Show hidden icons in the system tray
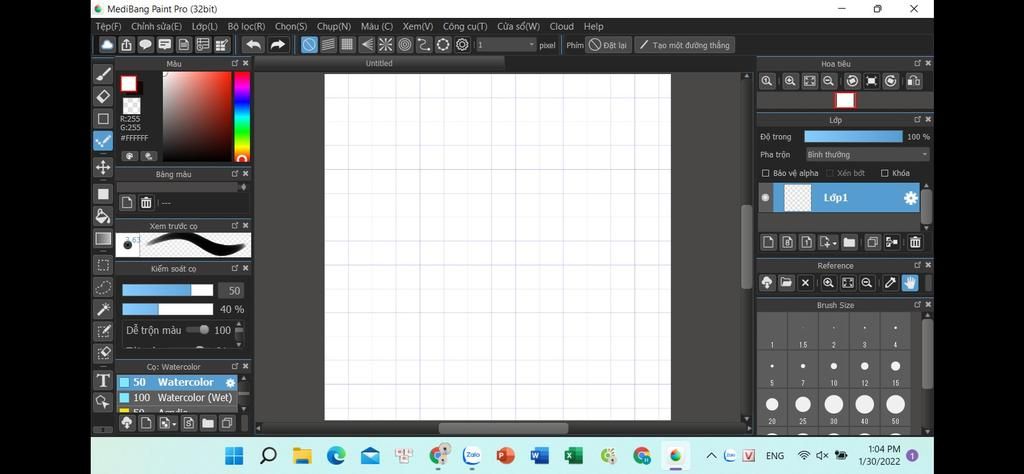Viewport: 1024px width, 474px height. pyautogui.click(x=711, y=455)
